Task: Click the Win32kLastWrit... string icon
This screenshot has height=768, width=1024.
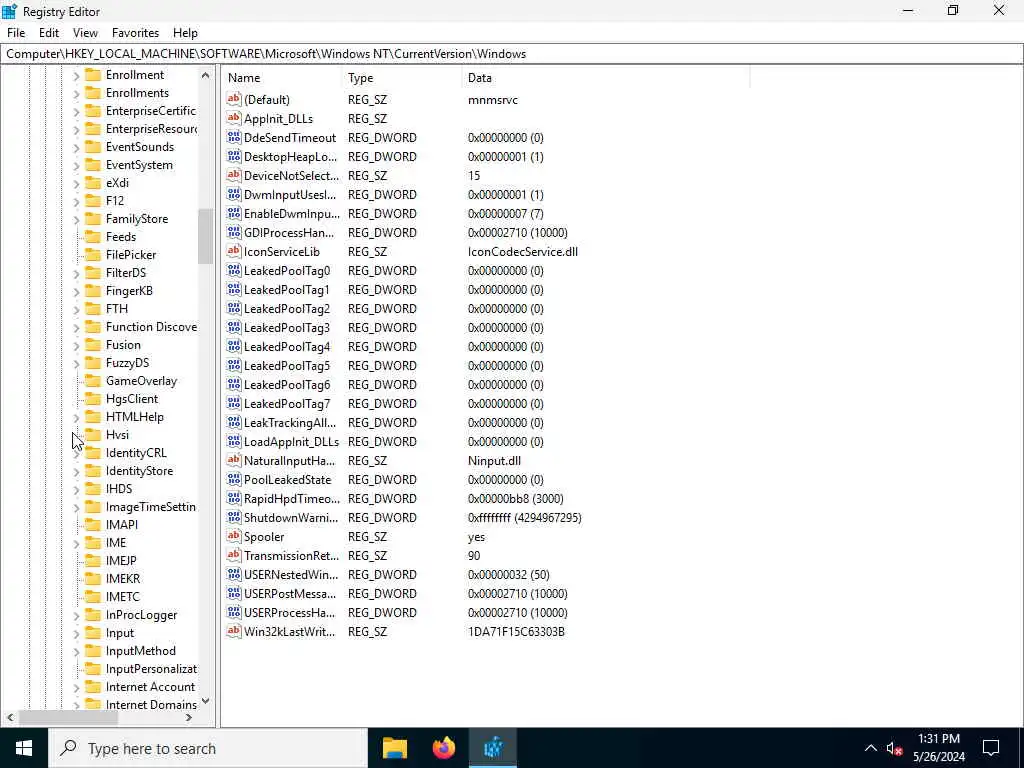Action: [234, 632]
